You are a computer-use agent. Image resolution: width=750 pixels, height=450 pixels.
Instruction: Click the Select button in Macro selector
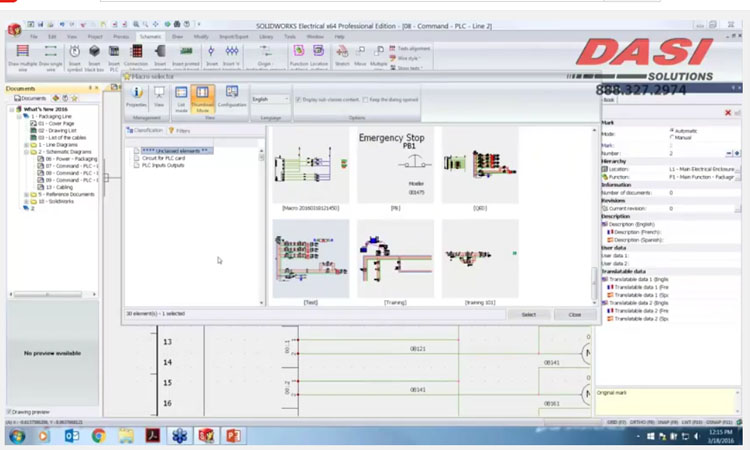[x=529, y=314]
